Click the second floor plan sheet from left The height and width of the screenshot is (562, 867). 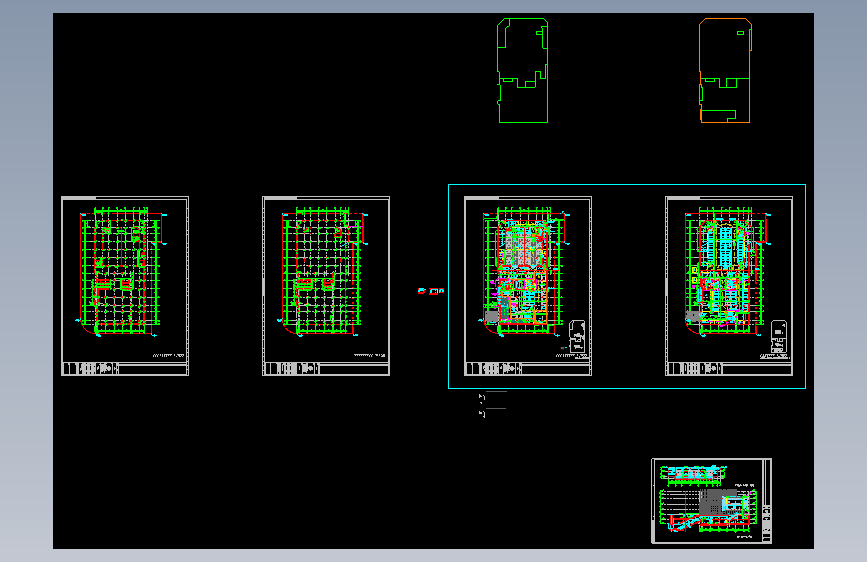tap(326, 286)
